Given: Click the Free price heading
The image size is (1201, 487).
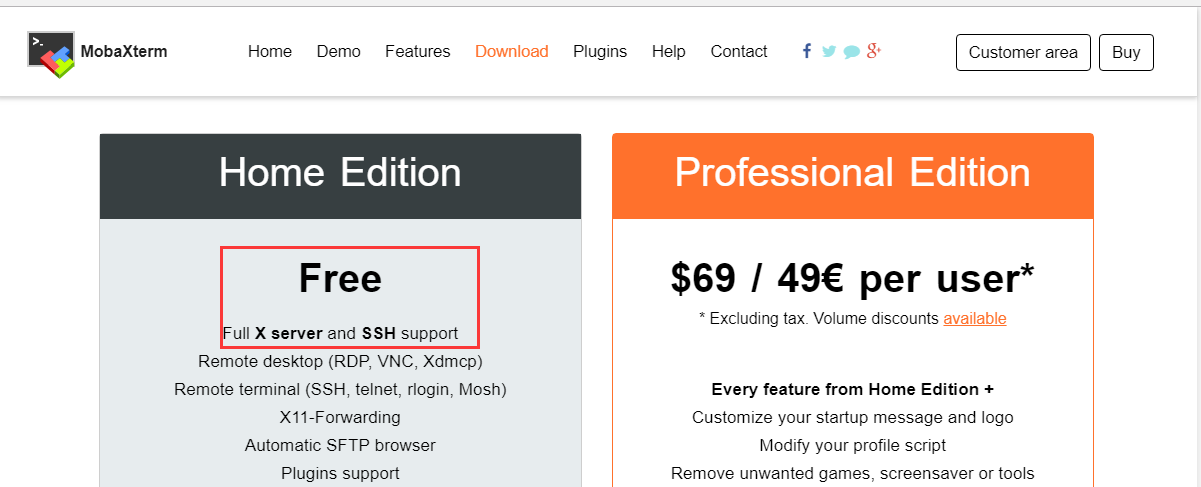Looking at the screenshot, I should pos(340,278).
